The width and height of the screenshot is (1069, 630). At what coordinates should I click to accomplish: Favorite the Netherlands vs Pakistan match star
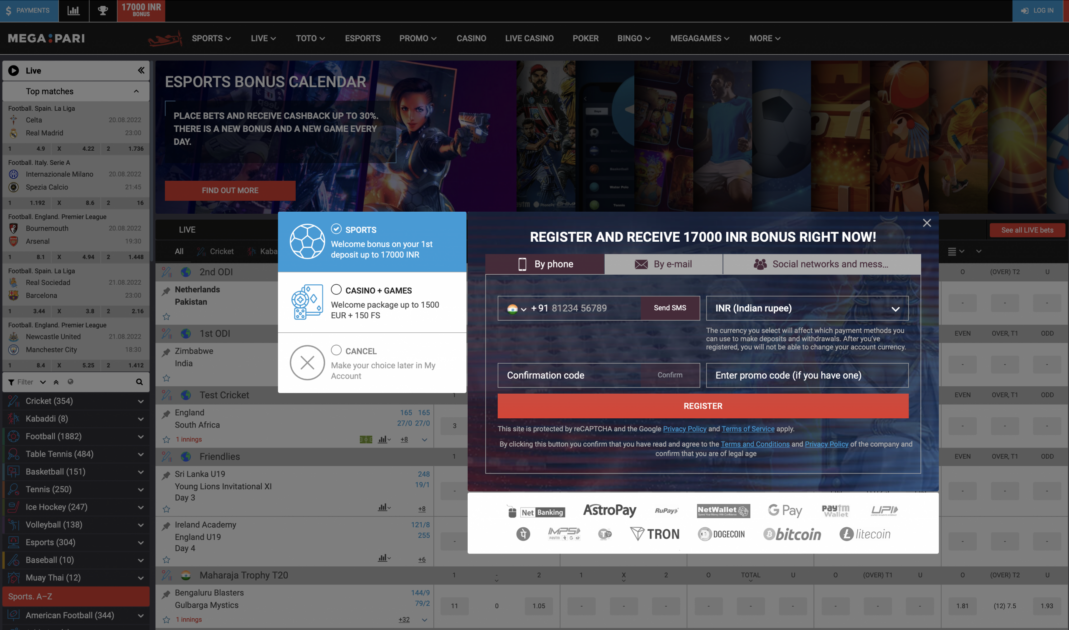[x=166, y=316]
